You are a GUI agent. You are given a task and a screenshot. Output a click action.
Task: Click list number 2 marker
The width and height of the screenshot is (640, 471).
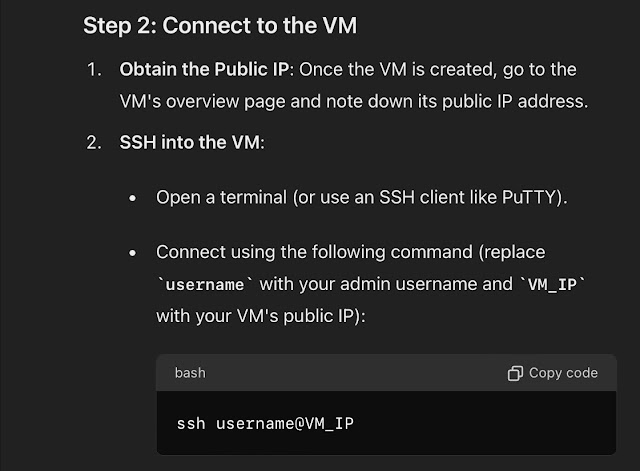[x=94, y=143]
